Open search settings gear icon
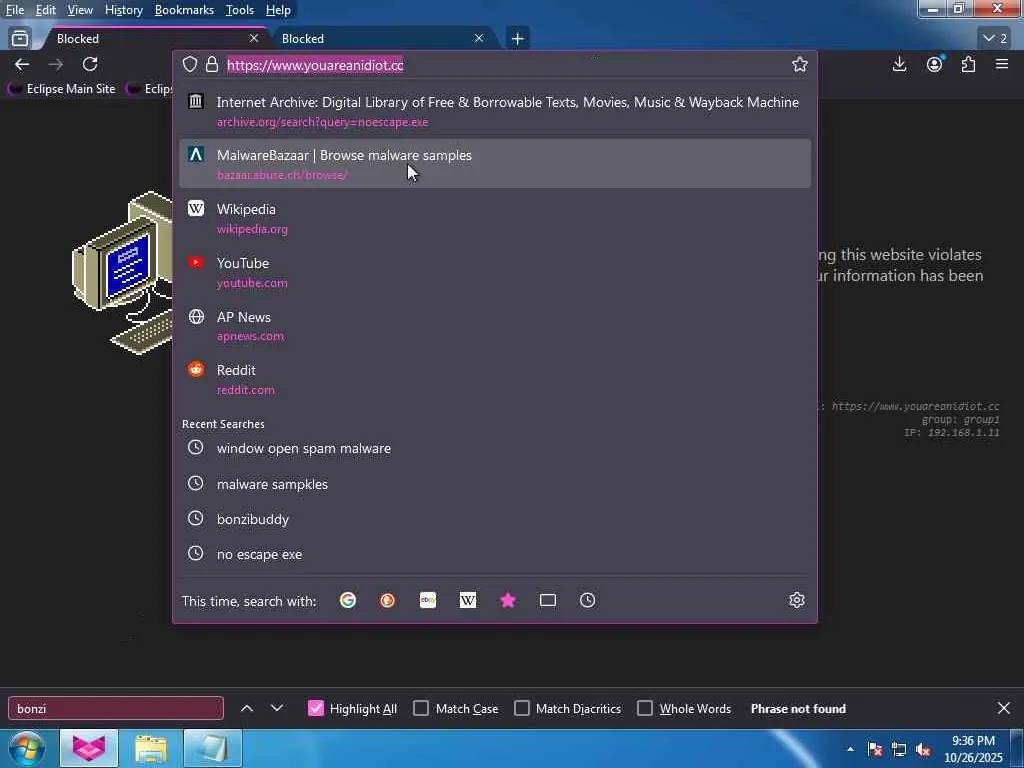This screenshot has height=768, width=1024. pos(797,600)
